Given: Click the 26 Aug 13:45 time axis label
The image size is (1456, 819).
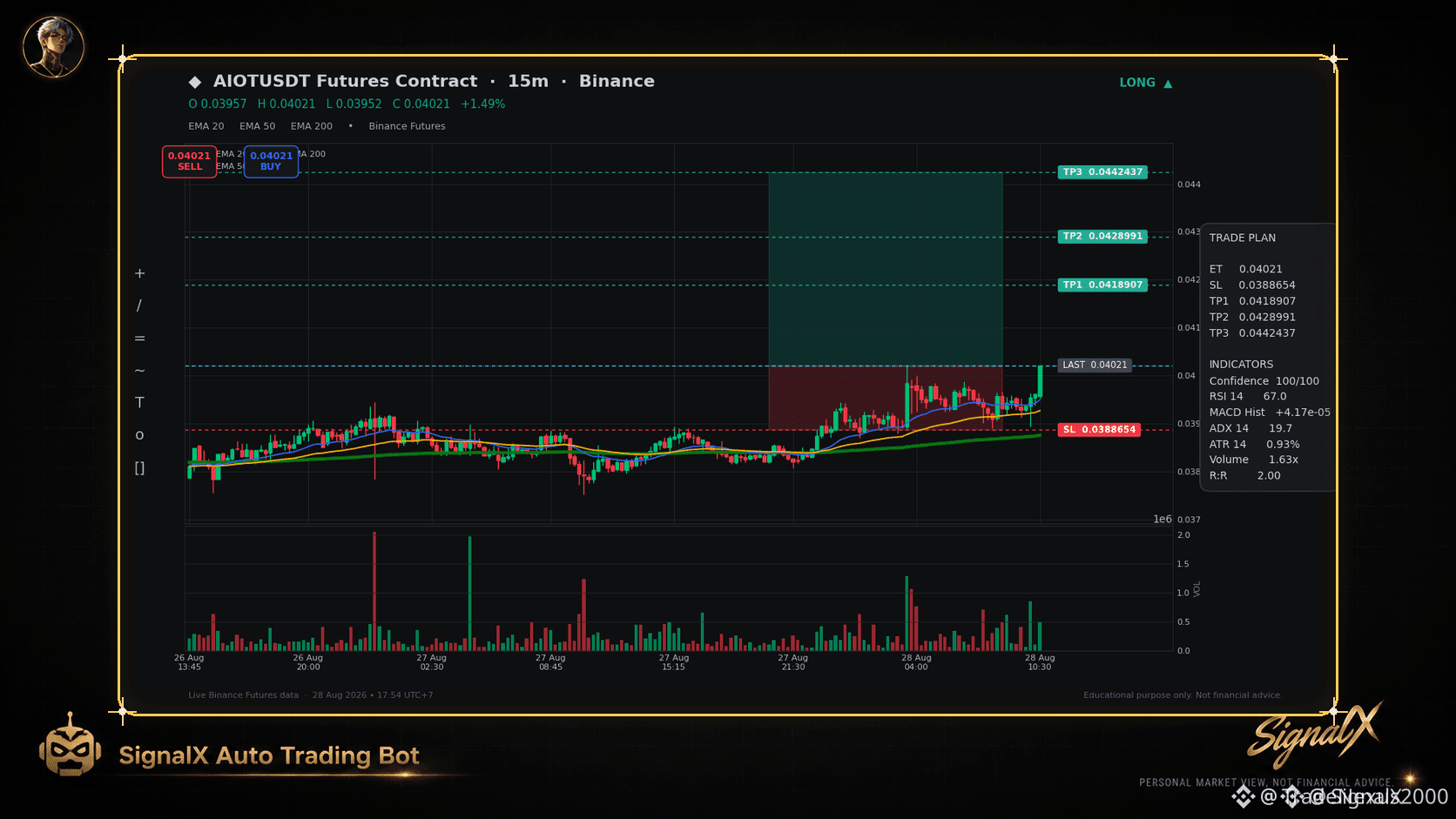Looking at the screenshot, I should [x=189, y=662].
